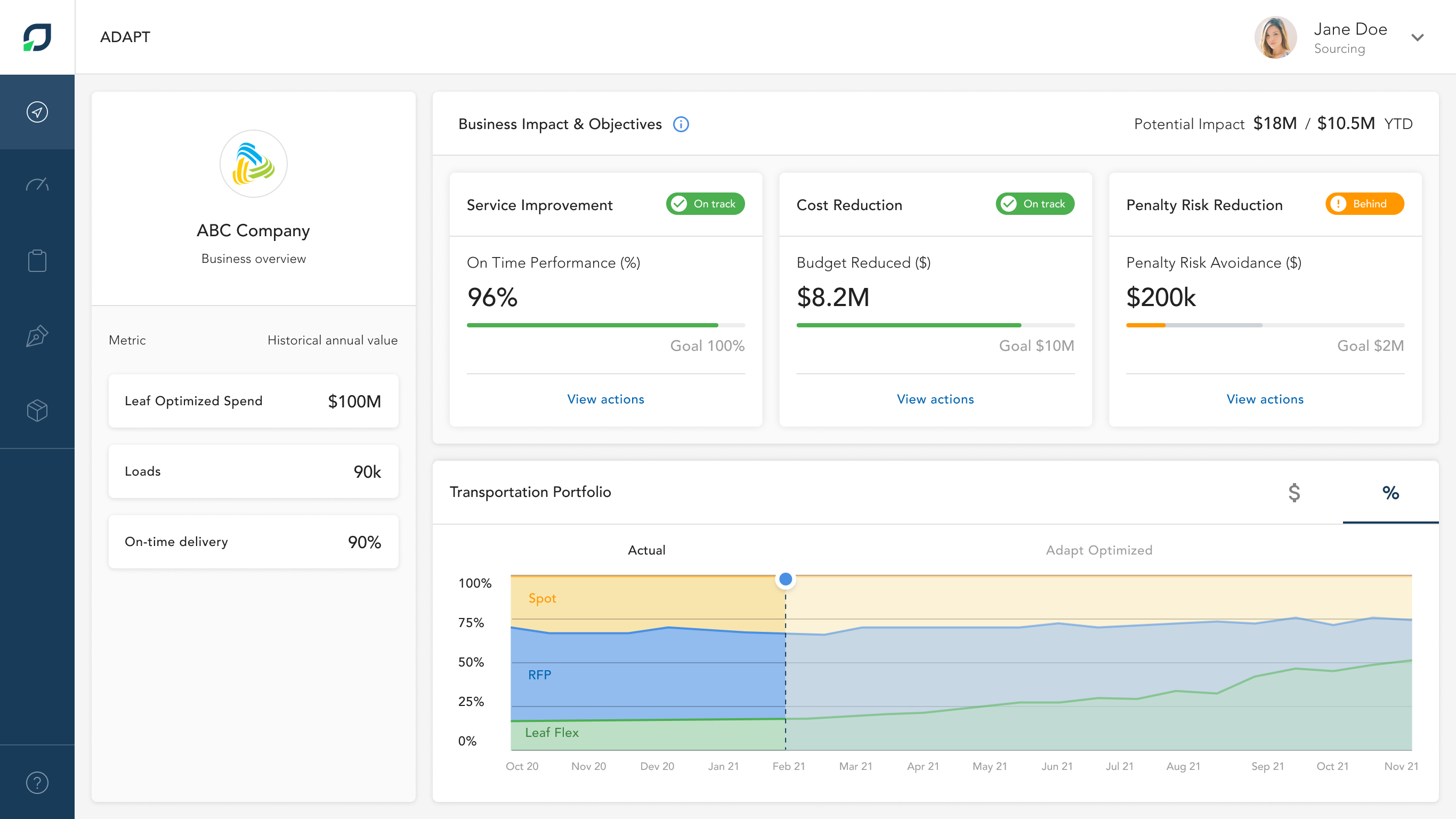Open the navigation compass sidebar icon
This screenshot has height=819, width=1456.
(x=37, y=112)
